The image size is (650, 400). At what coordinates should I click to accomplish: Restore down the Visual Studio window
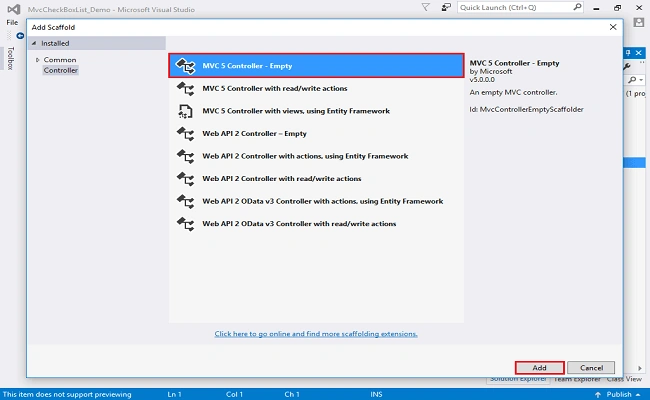pyautogui.click(x=617, y=8)
